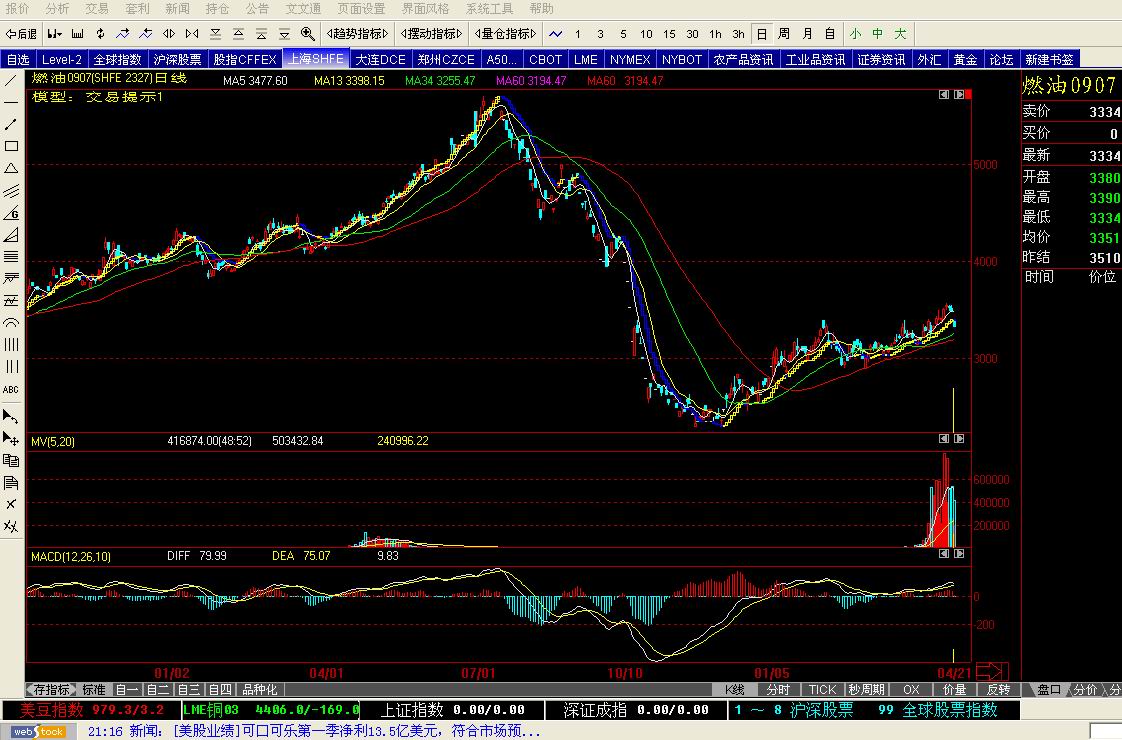Choose the ABC text annotation tool
This screenshot has height=740, width=1122.
11,389
